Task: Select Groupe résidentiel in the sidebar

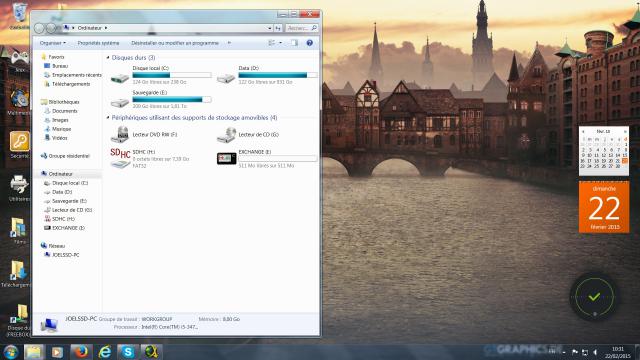Action: 69,156
